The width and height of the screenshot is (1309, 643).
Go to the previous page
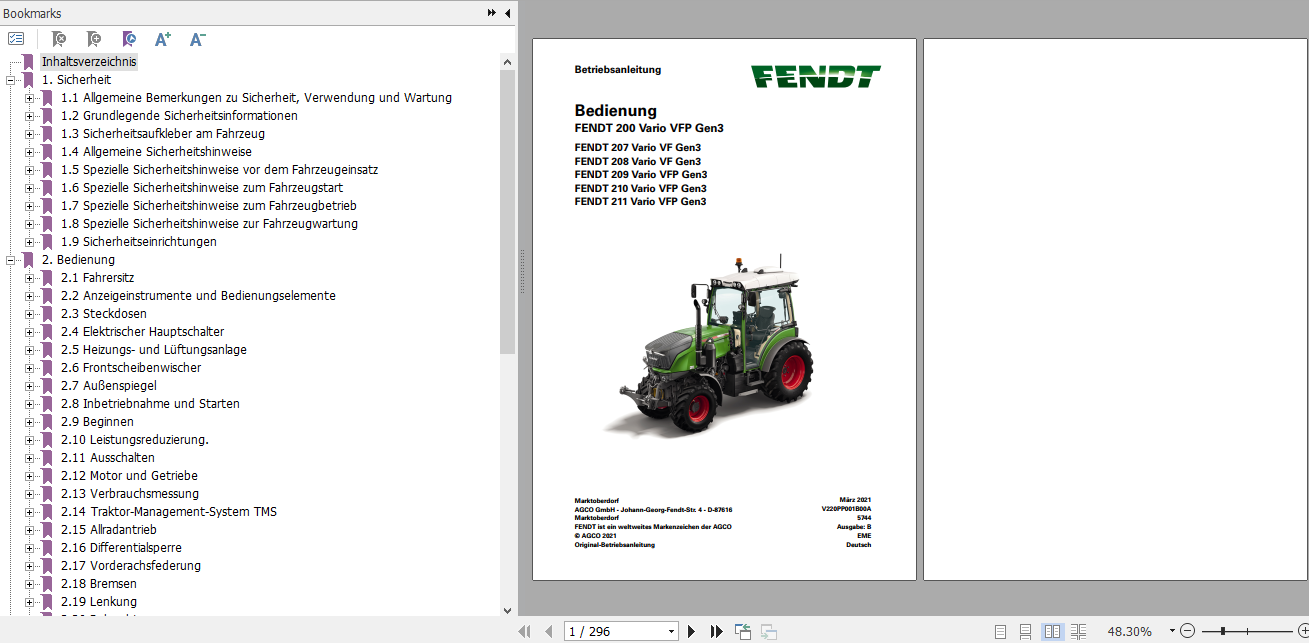coord(548,631)
